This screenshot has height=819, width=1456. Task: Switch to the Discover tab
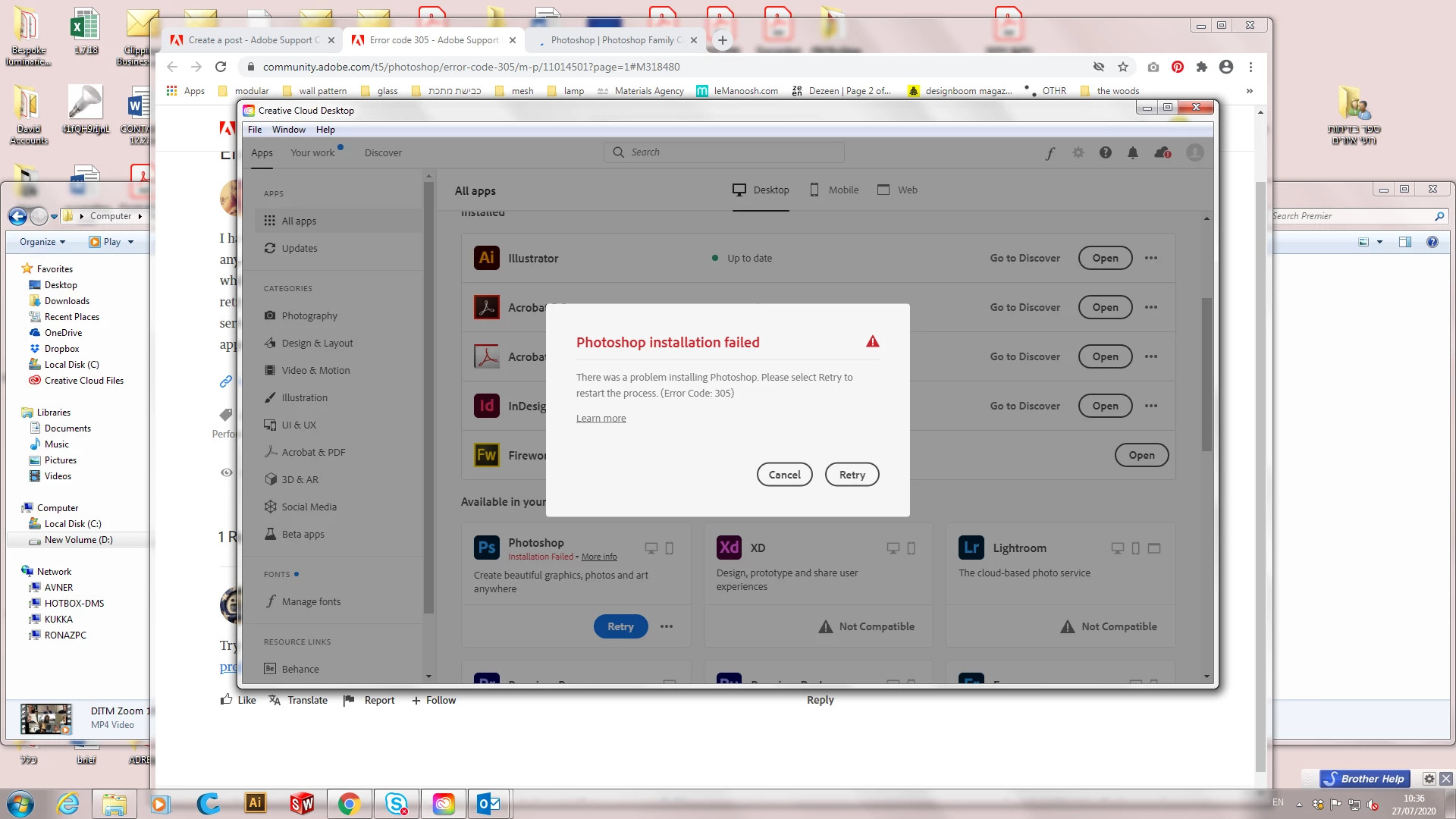click(x=383, y=153)
